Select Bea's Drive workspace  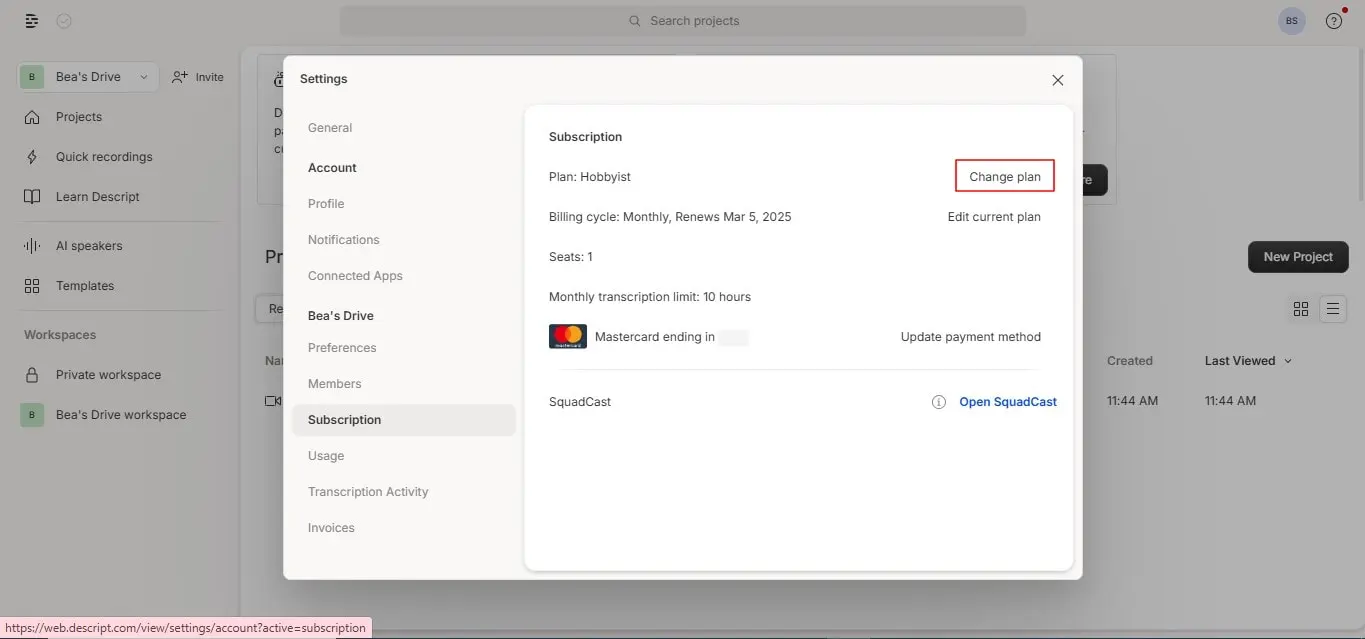[x=120, y=415]
